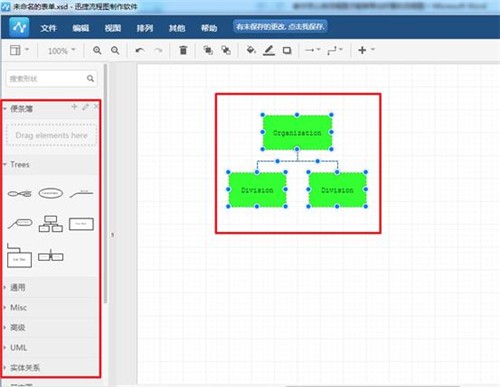
Task: Toggle the shadow rectangle icon
Action: pos(287,50)
